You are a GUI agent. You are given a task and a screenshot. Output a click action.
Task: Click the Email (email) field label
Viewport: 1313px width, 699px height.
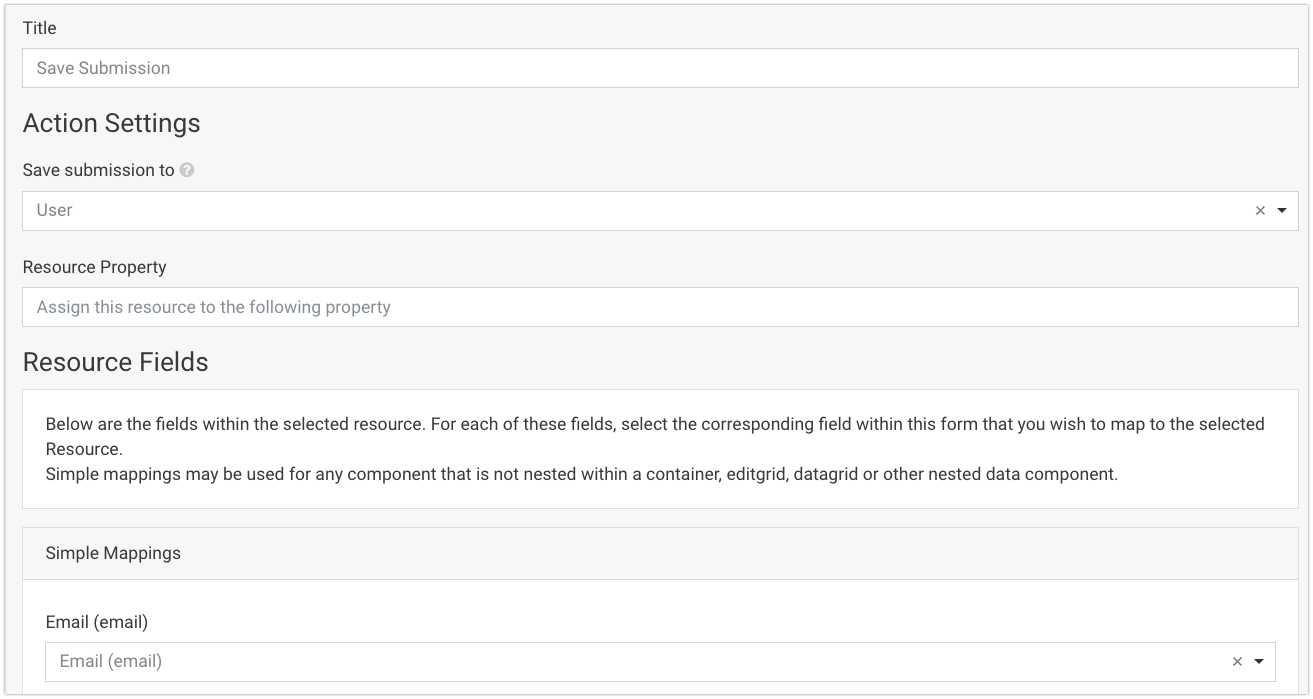pos(97,622)
